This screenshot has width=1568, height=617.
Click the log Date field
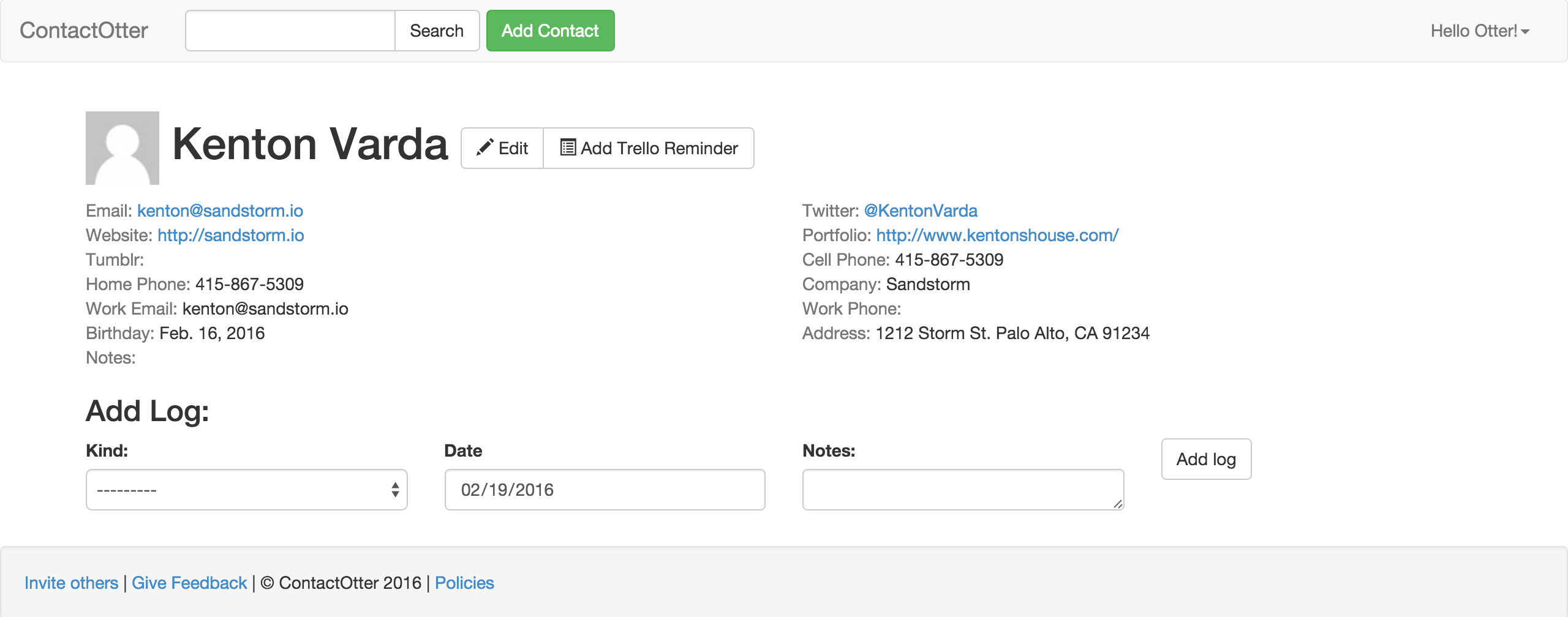coord(605,490)
